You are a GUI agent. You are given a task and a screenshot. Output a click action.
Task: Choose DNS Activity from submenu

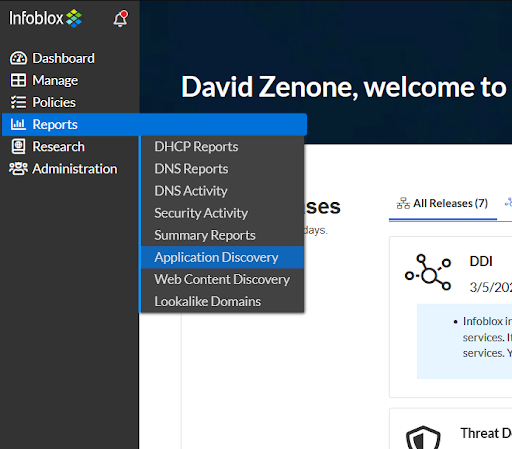click(222, 191)
